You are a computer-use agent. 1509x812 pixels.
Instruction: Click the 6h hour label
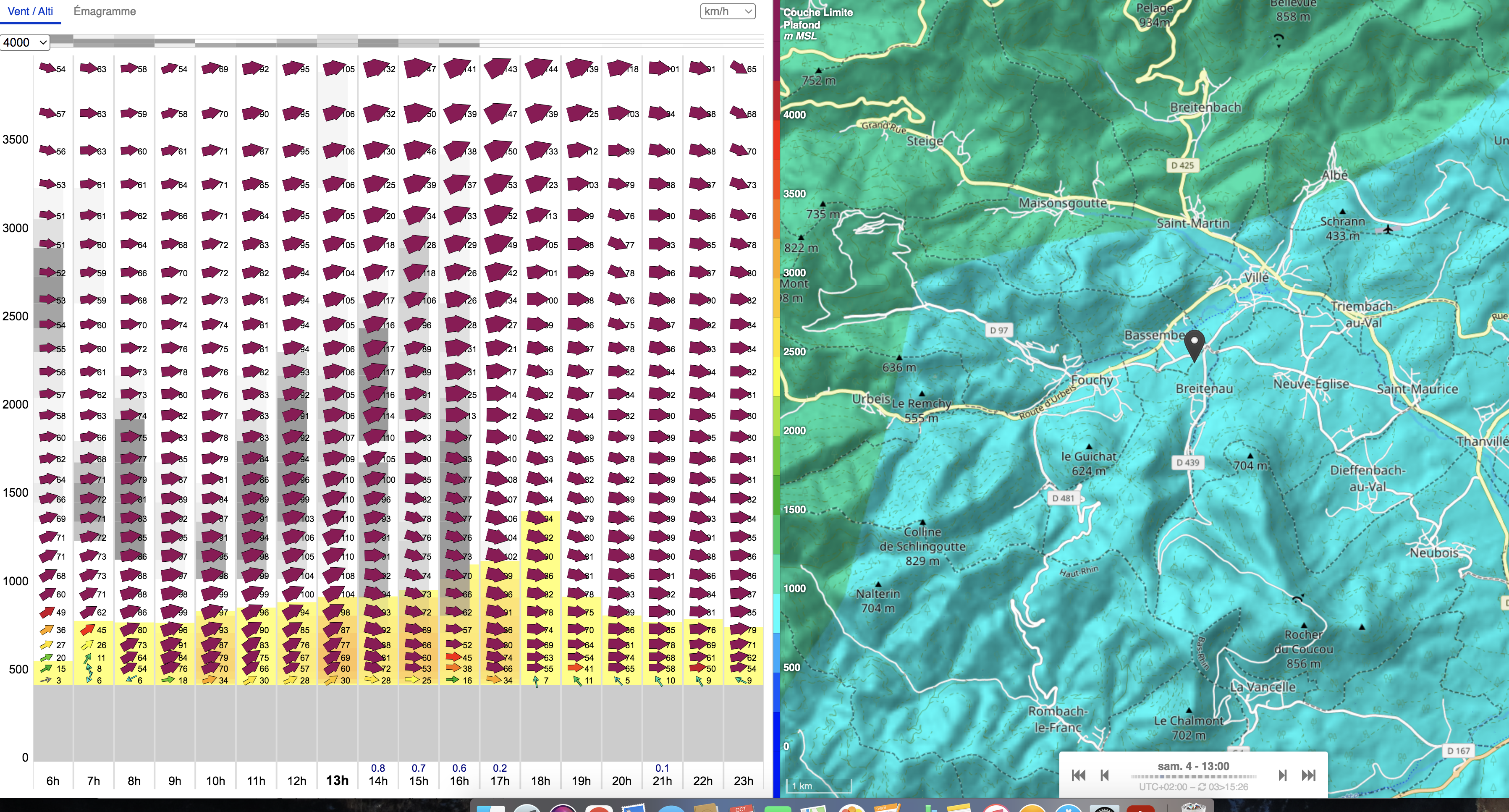point(53,781)
